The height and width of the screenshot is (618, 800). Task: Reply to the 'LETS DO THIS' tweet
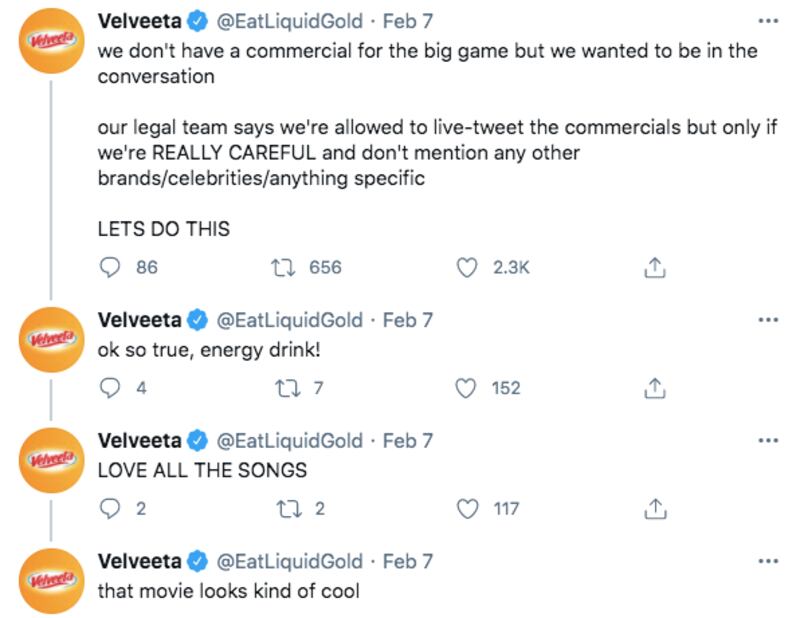coord(111,267)
